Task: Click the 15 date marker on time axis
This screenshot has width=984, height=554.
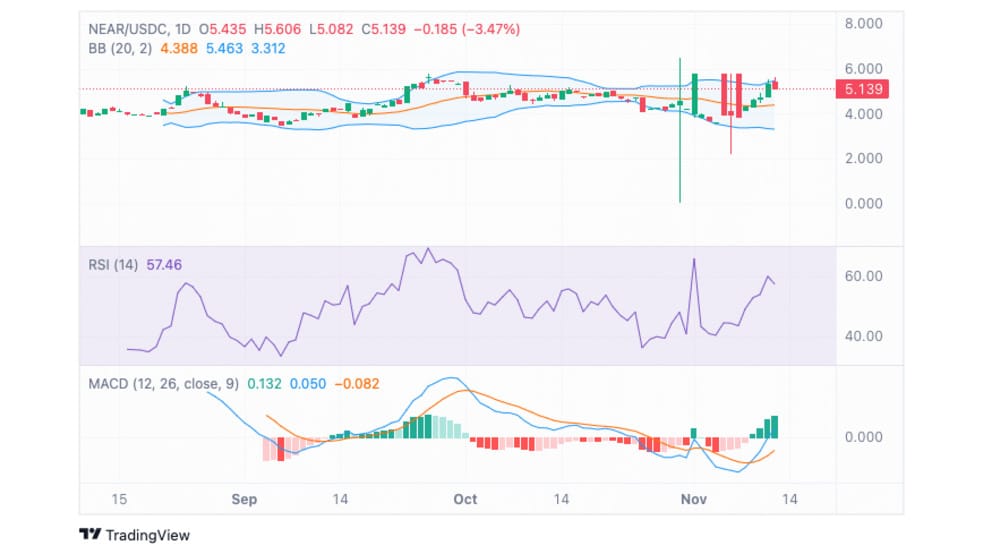Action: coord(119,499)
